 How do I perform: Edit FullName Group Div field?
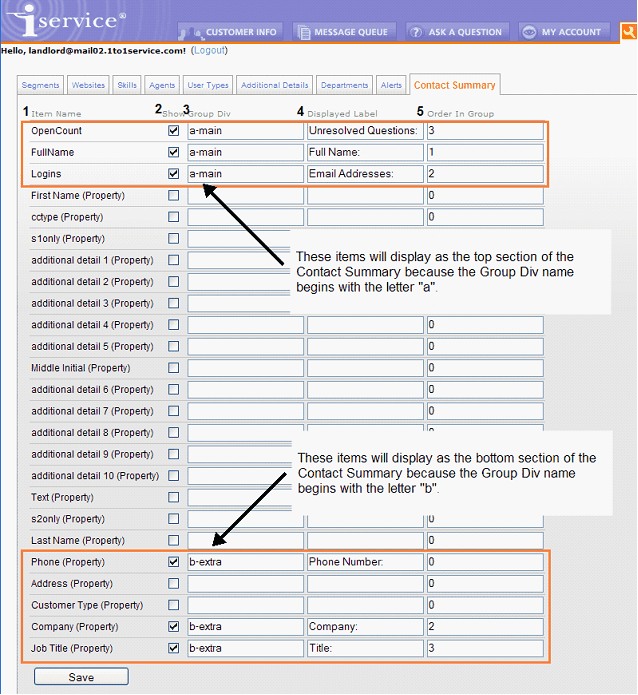[x=246, y=152]
